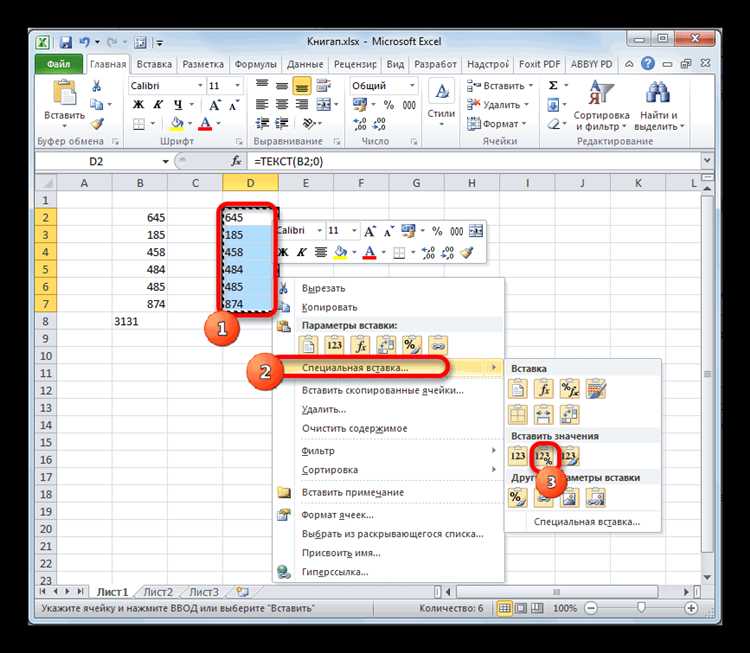Click Сортировка и фильтр button
This screenshot has width=750, height=653.
click(x=601, y=106)
